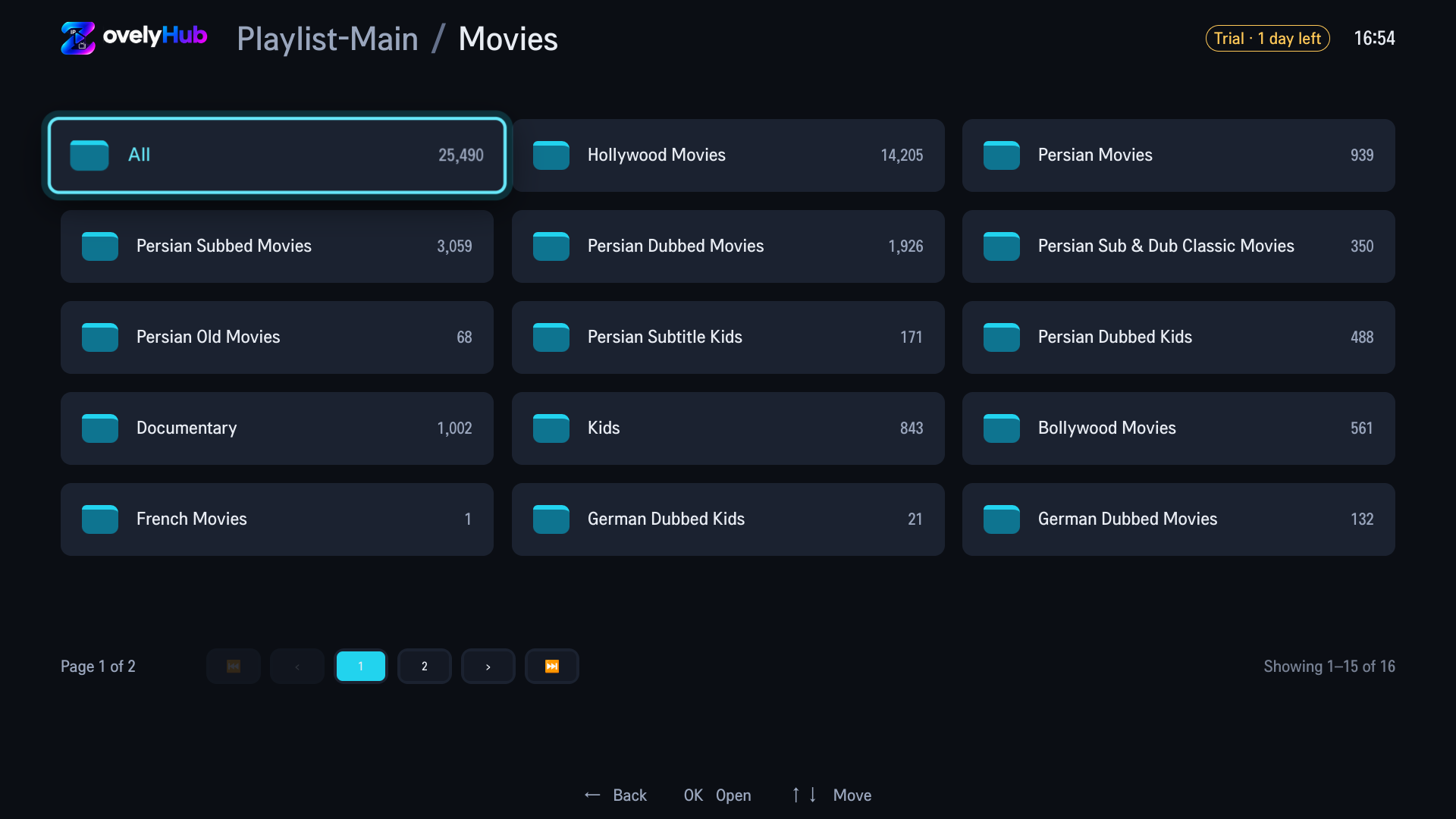Screen dimensions: 1456x819
Task: Click the 1,926 Persian Dubbed count
Action: [905, 246]
